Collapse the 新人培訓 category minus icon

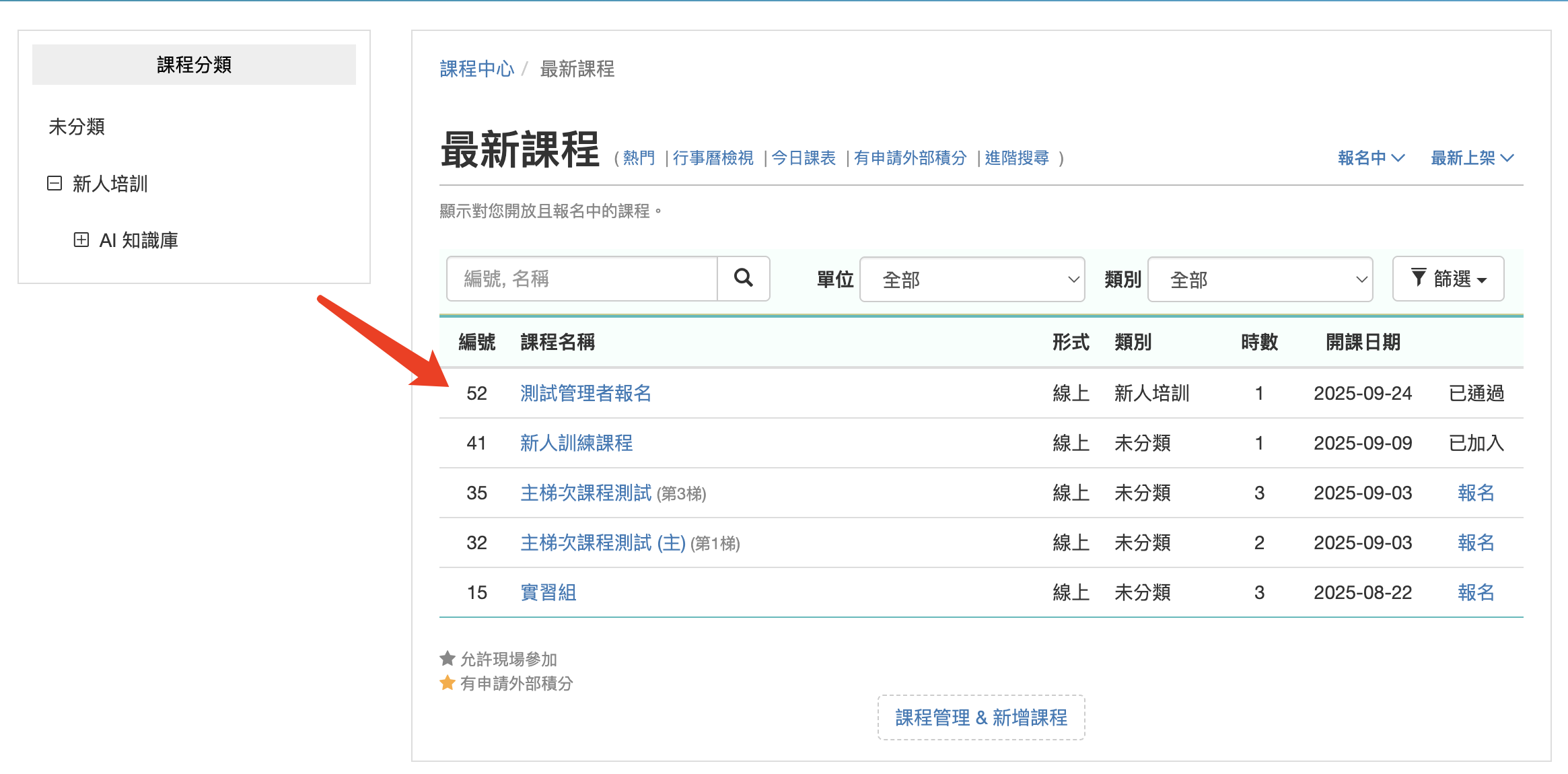click(x=55, y=183)
